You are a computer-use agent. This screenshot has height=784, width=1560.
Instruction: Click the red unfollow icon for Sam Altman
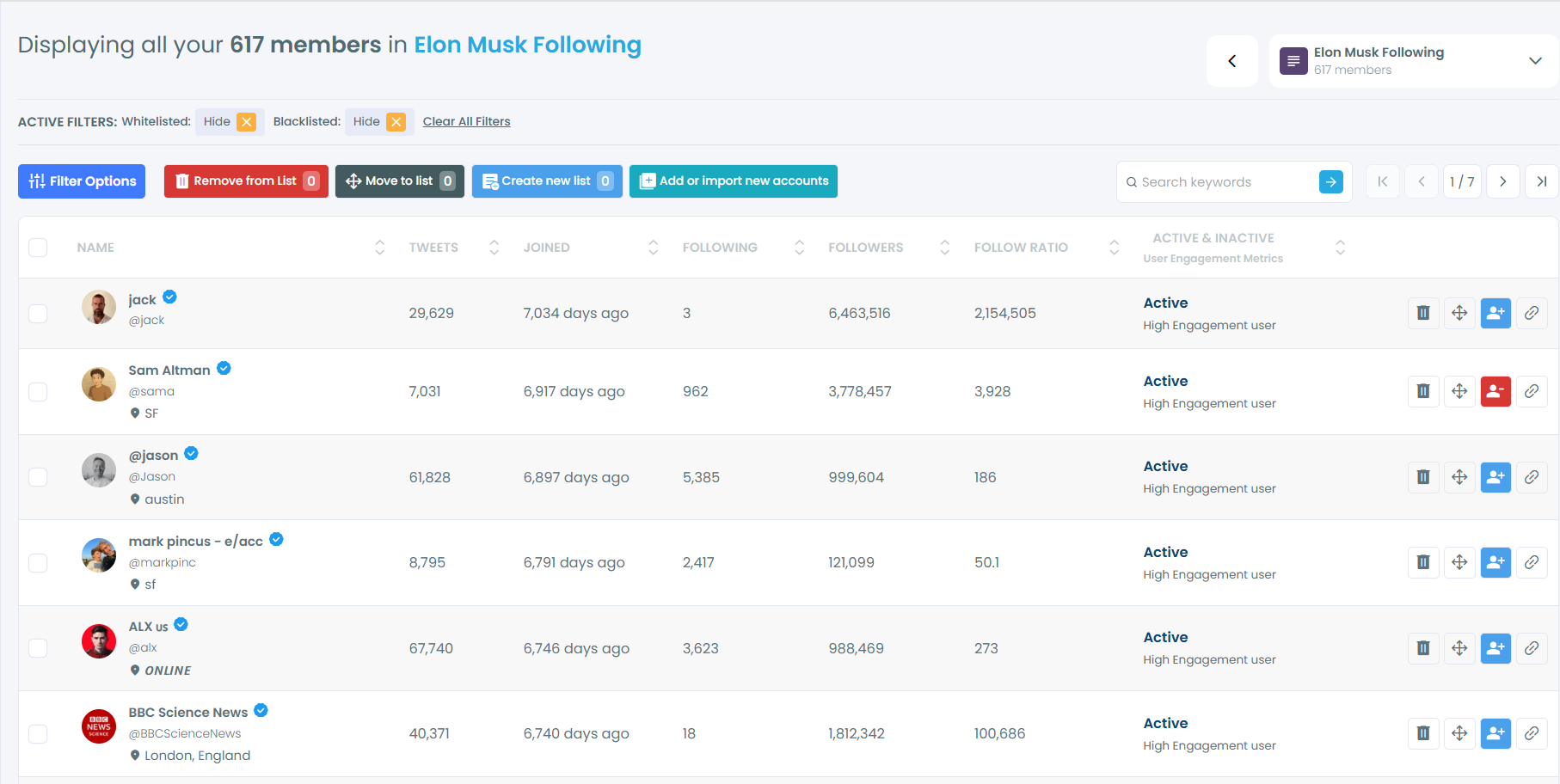point(1496,391)
